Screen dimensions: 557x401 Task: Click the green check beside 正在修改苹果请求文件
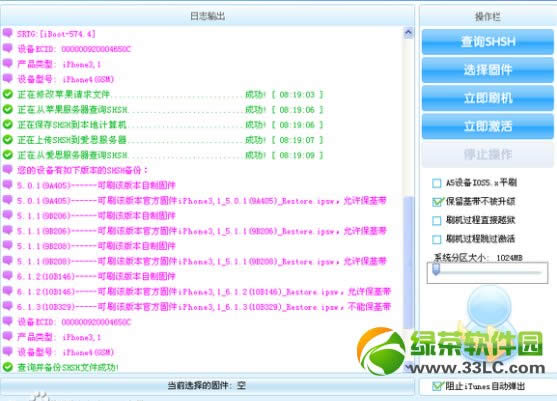[x=7, y=94]
